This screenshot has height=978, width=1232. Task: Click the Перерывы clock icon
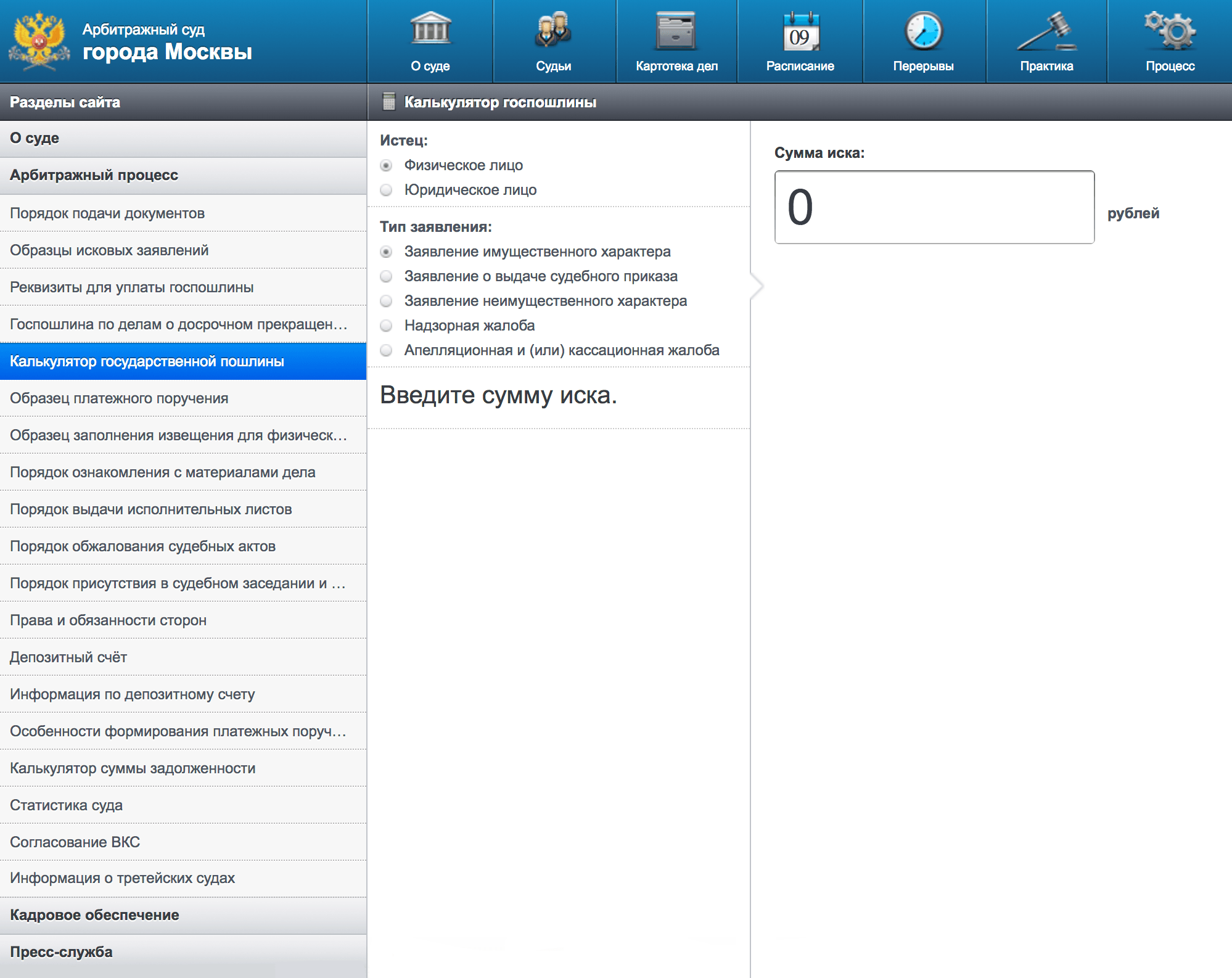point(923,31)
